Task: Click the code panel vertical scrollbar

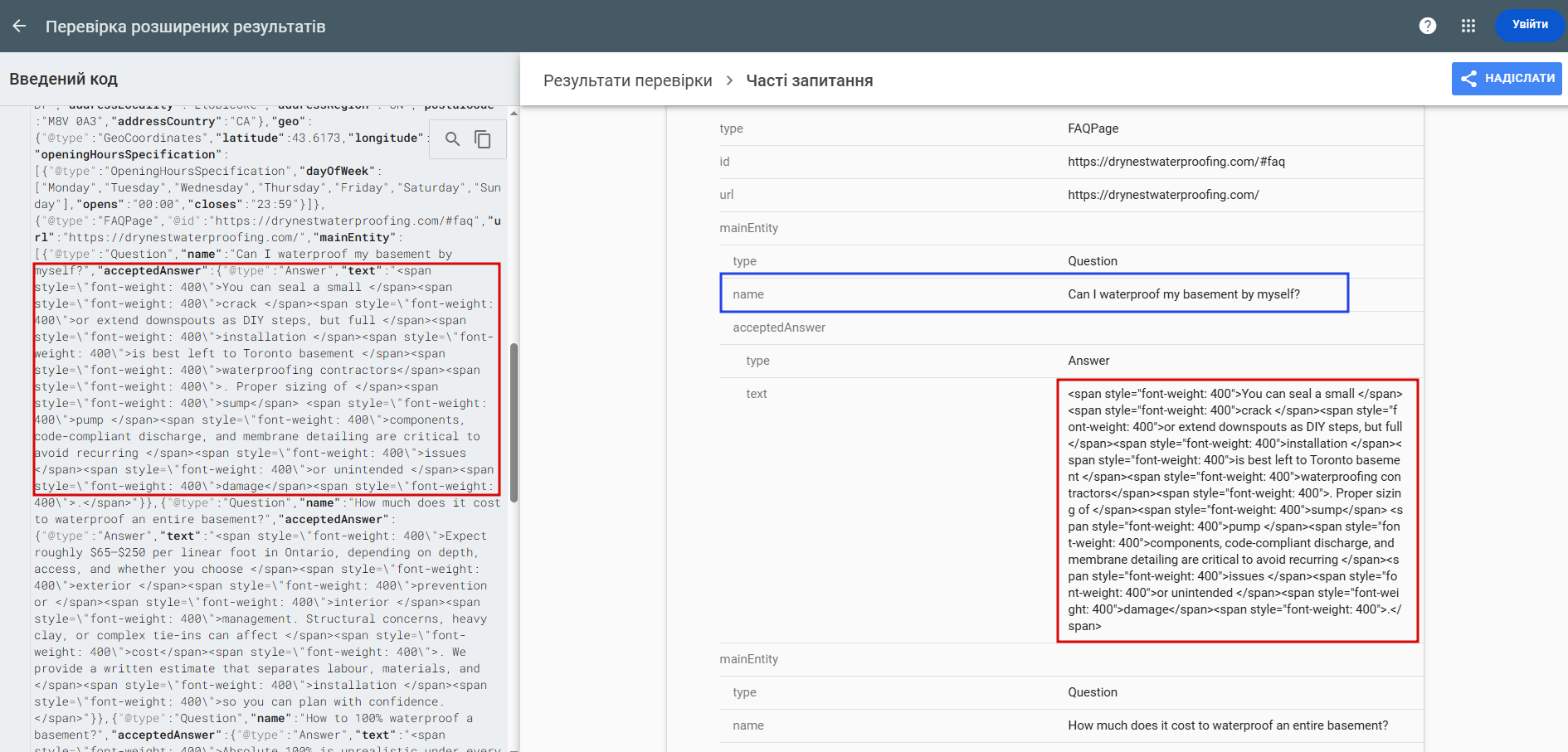Action: 514,422
